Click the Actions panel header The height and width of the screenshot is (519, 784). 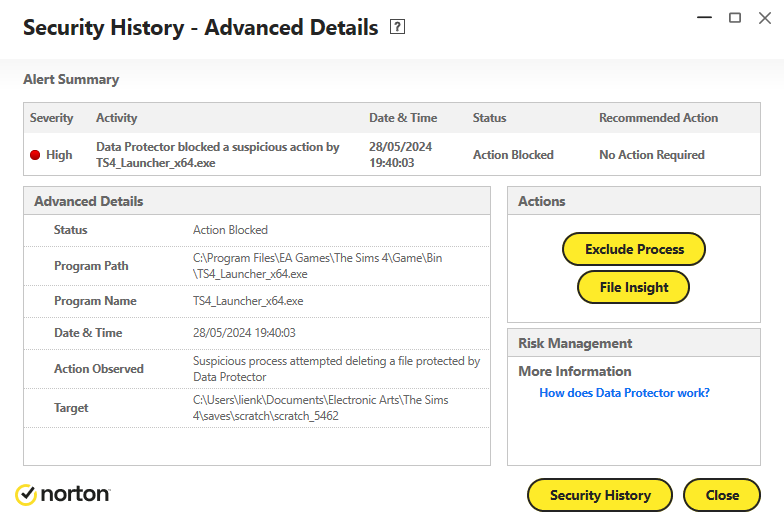point(634,201)
